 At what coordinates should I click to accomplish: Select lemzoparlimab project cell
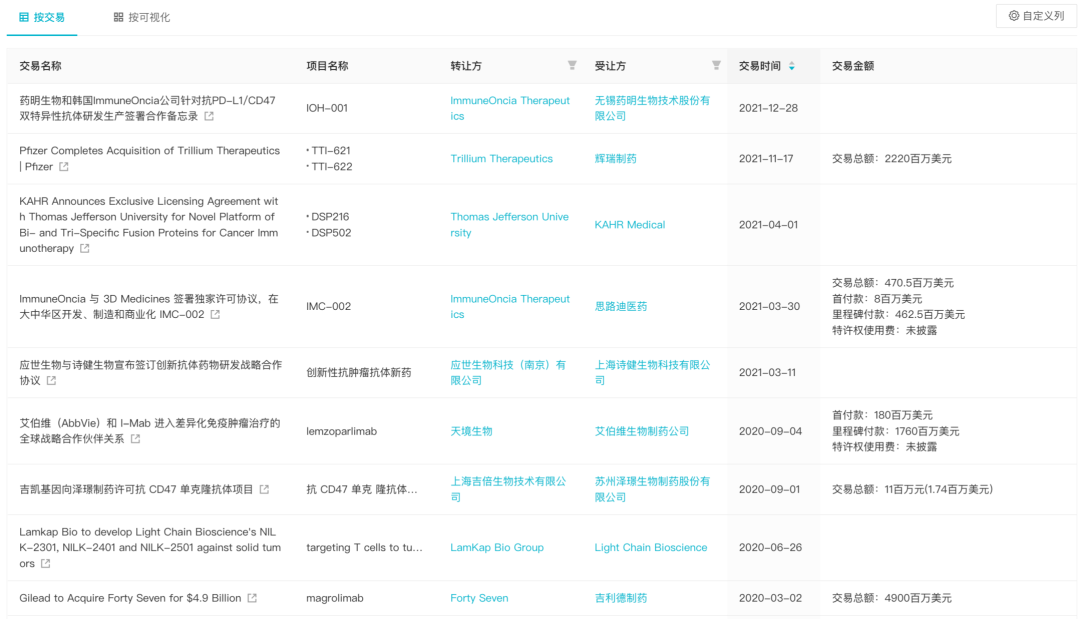342,431
